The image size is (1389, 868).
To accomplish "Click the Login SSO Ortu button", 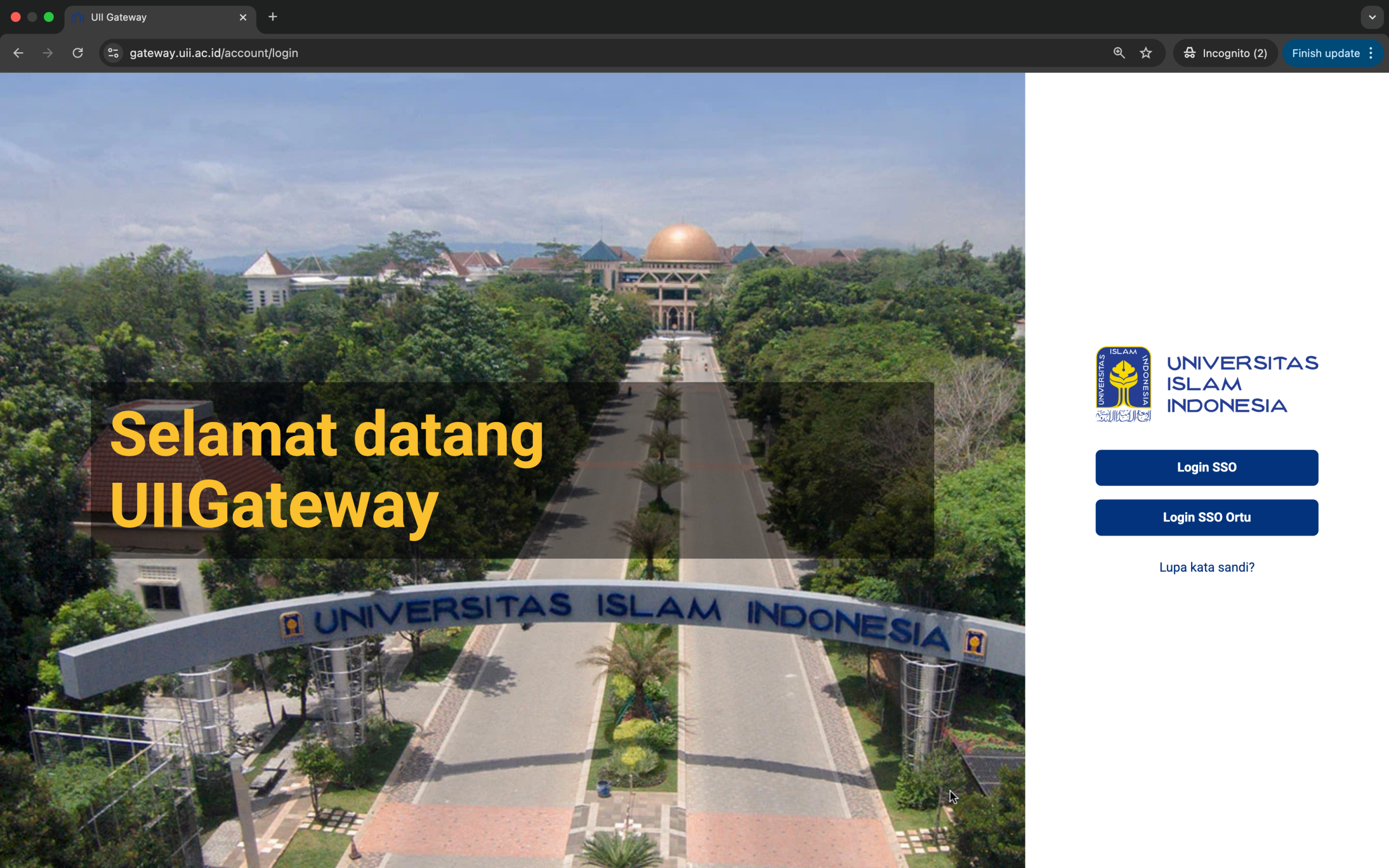I will (x=1207, y=517).
